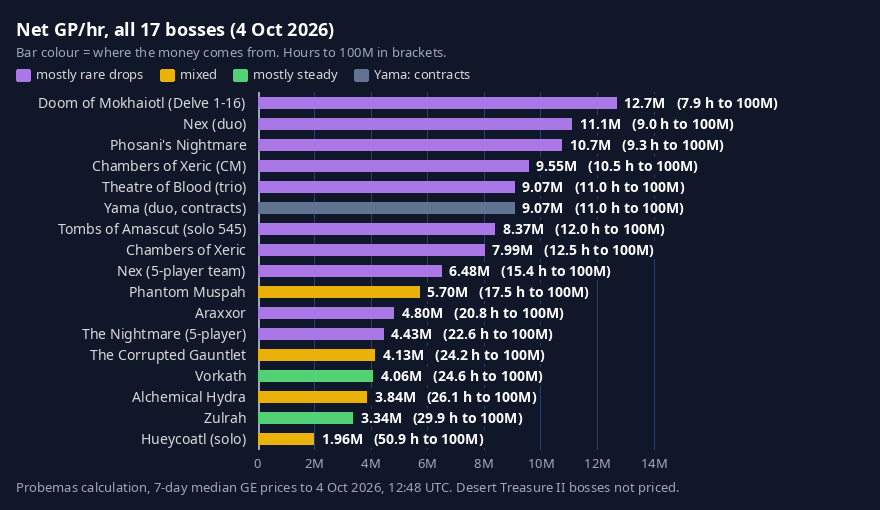Click the Phosani's Nightmare bar
The height and width of the screenshot is (510, 880).
coord(410,145)
